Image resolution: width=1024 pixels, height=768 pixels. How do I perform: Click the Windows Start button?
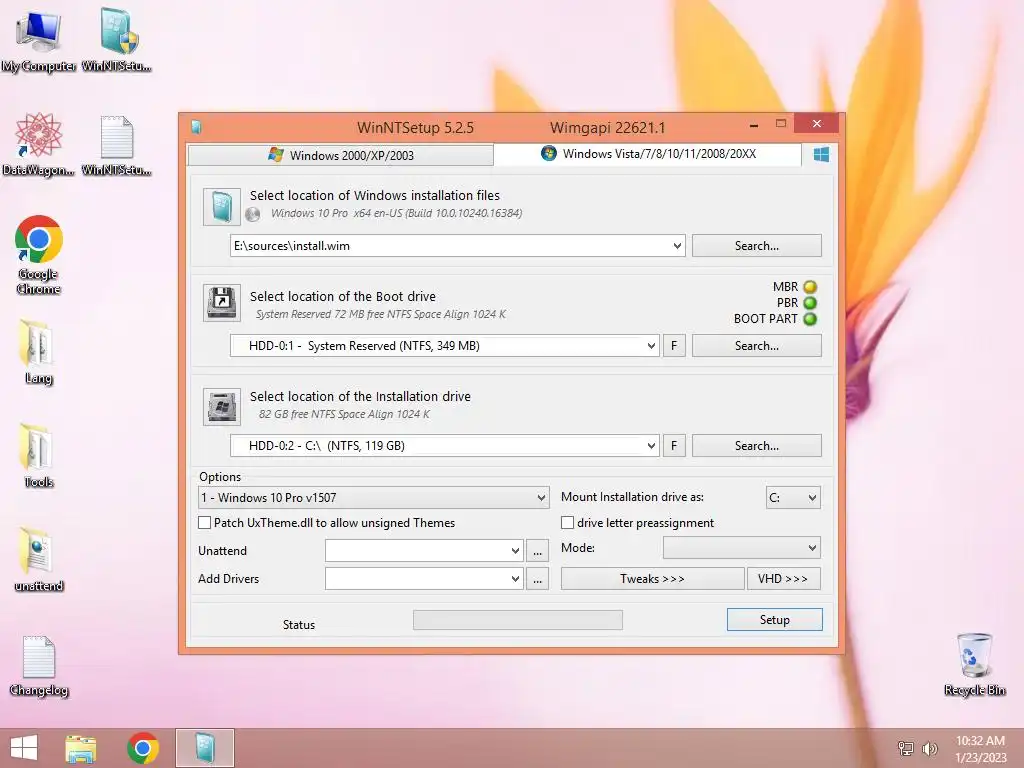[x=24, y=748]
